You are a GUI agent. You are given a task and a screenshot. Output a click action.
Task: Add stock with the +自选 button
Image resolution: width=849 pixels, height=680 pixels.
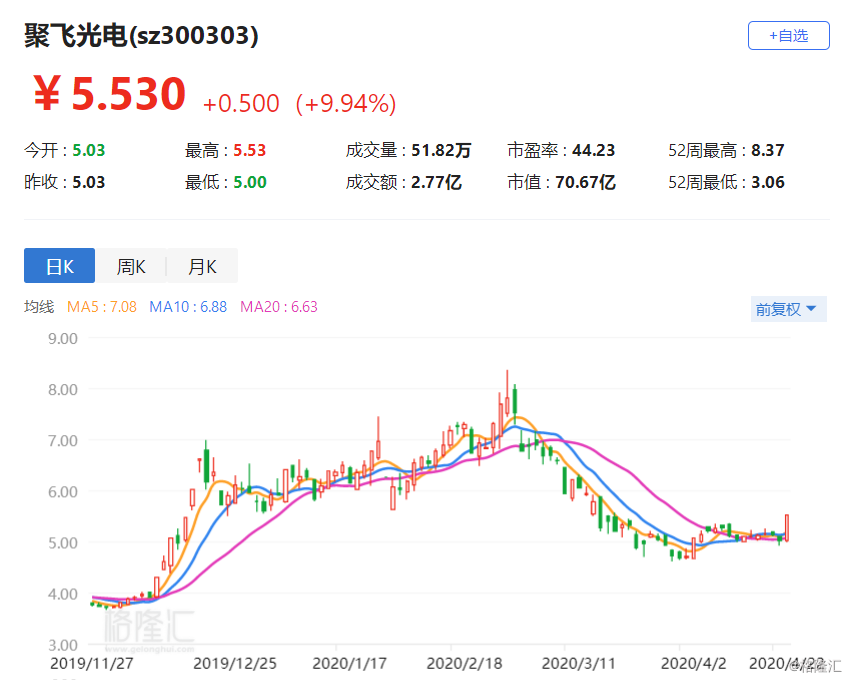788,36
